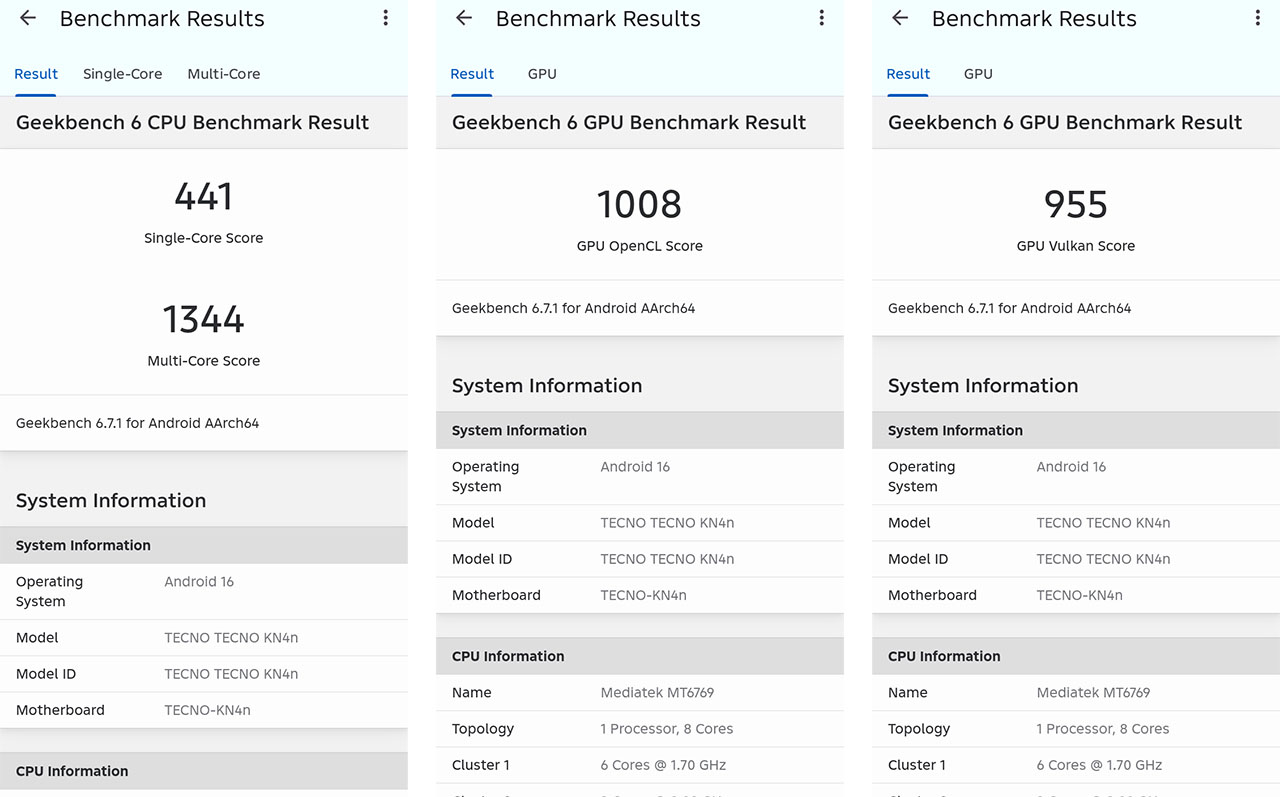Click the Cluster 1 value on the OpenCL screen

point(663,765)
